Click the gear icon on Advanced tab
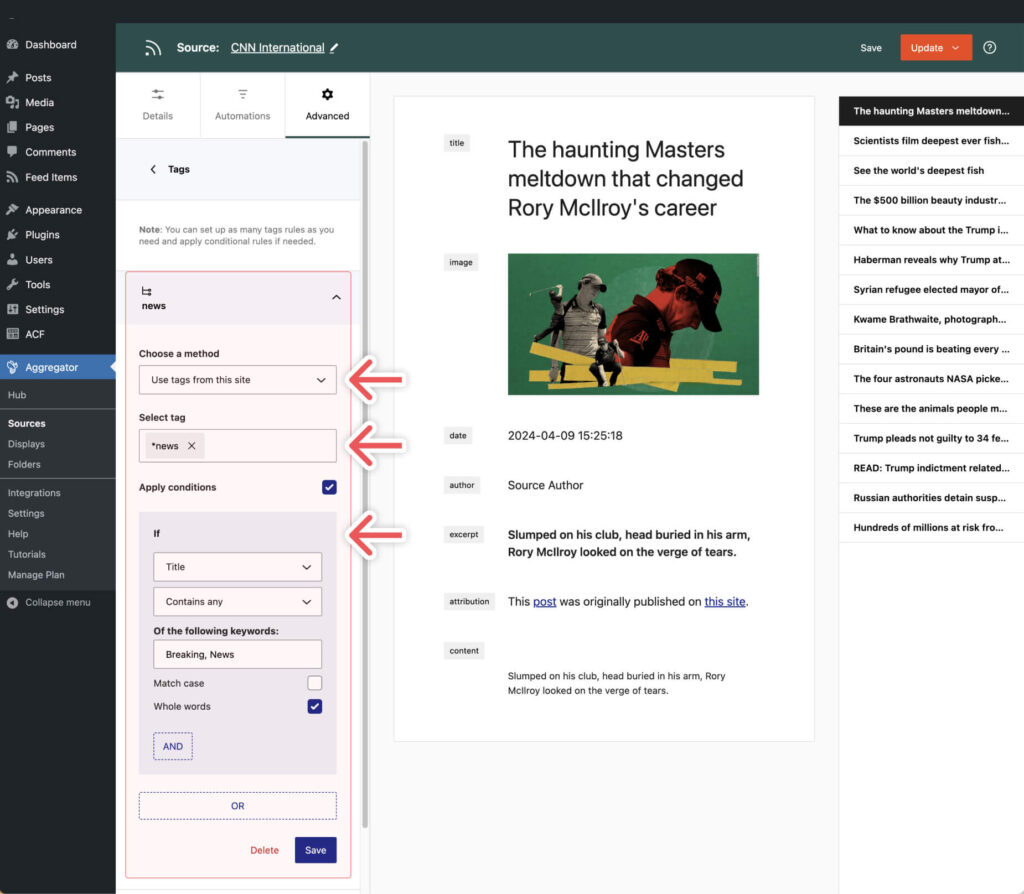 click(x=327, y=95)
